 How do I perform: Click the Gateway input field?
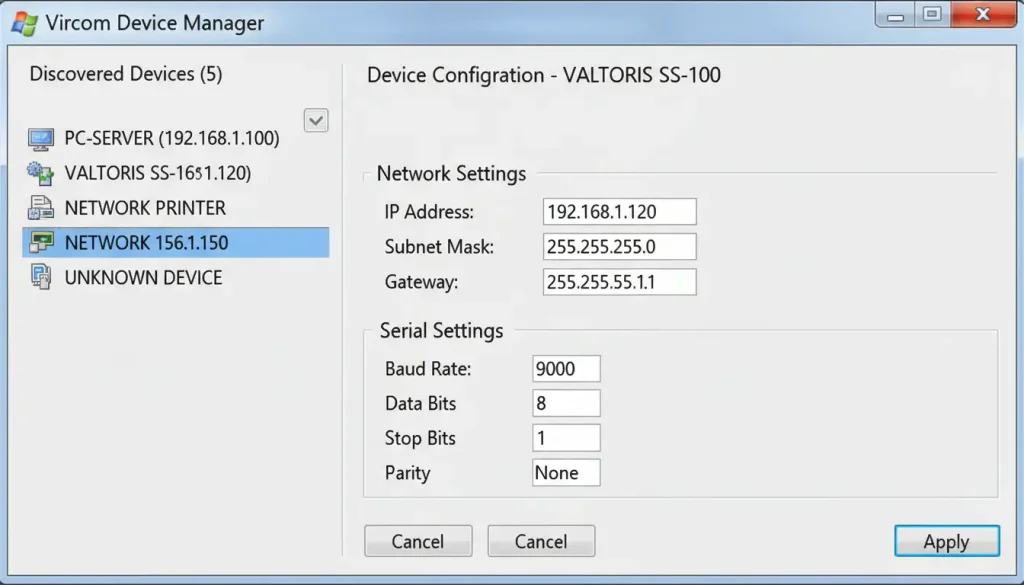click(619, 282)
